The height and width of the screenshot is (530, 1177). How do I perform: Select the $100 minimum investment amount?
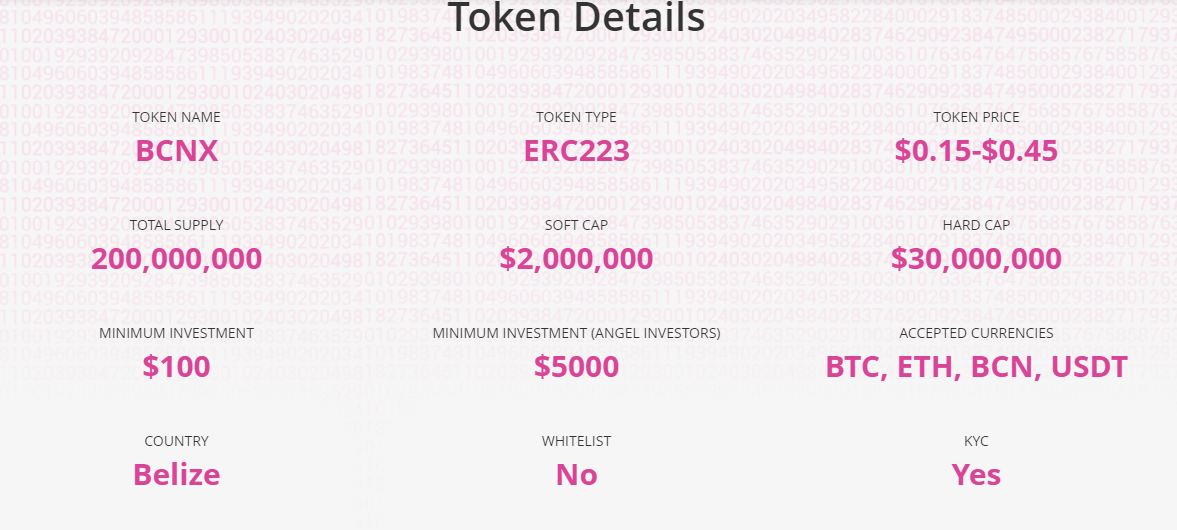point(176,367)
